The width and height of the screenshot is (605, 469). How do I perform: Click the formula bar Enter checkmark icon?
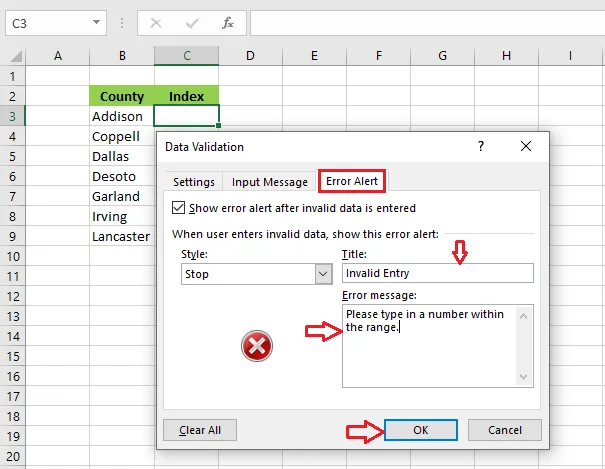click(x=192, y=24)
